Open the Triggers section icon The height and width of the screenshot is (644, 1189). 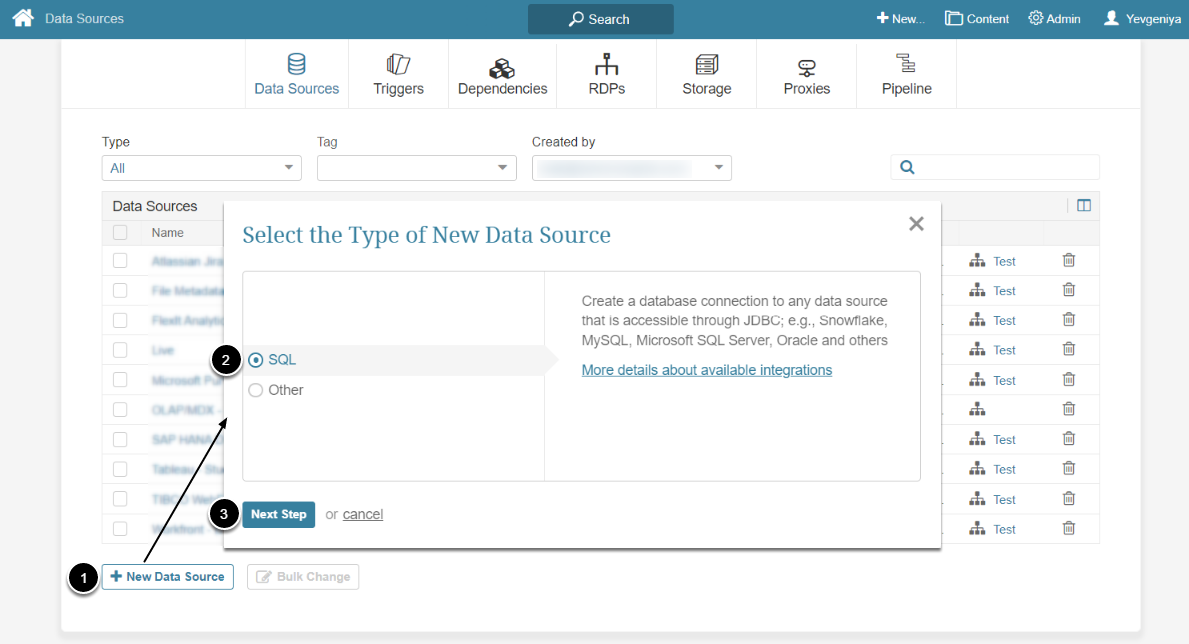tap(398, 65)
